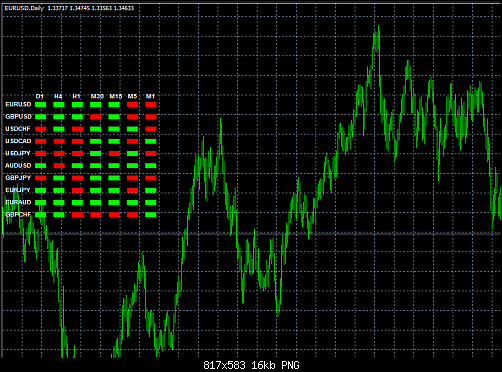Image resolution: width=502 pixels, height=372 pixels.
Task: Click the red GBPJPY M5 trend cell
Action: pyautogui.click(x=133, y=178)
